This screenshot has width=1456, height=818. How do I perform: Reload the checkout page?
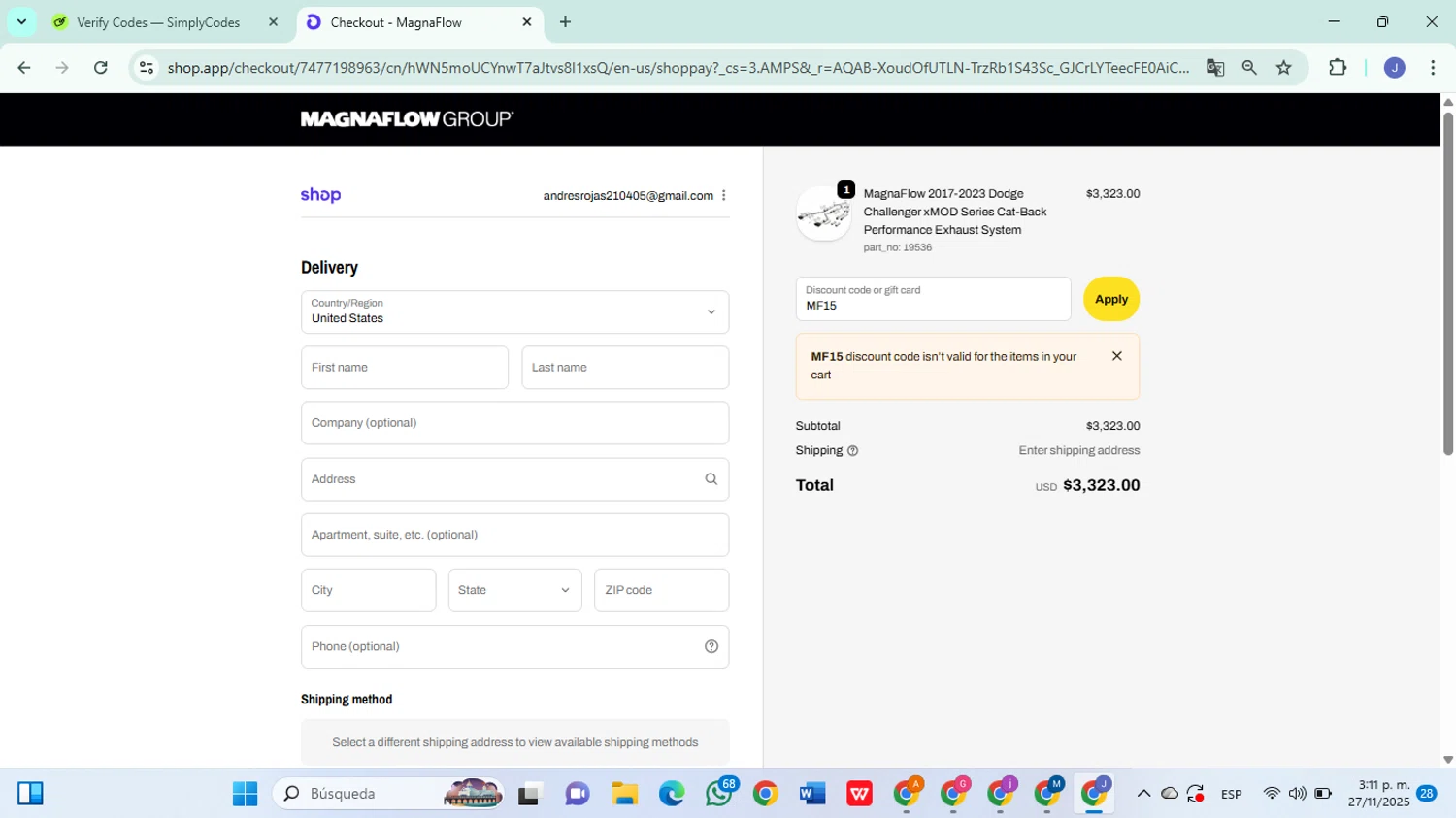point(101,67)
